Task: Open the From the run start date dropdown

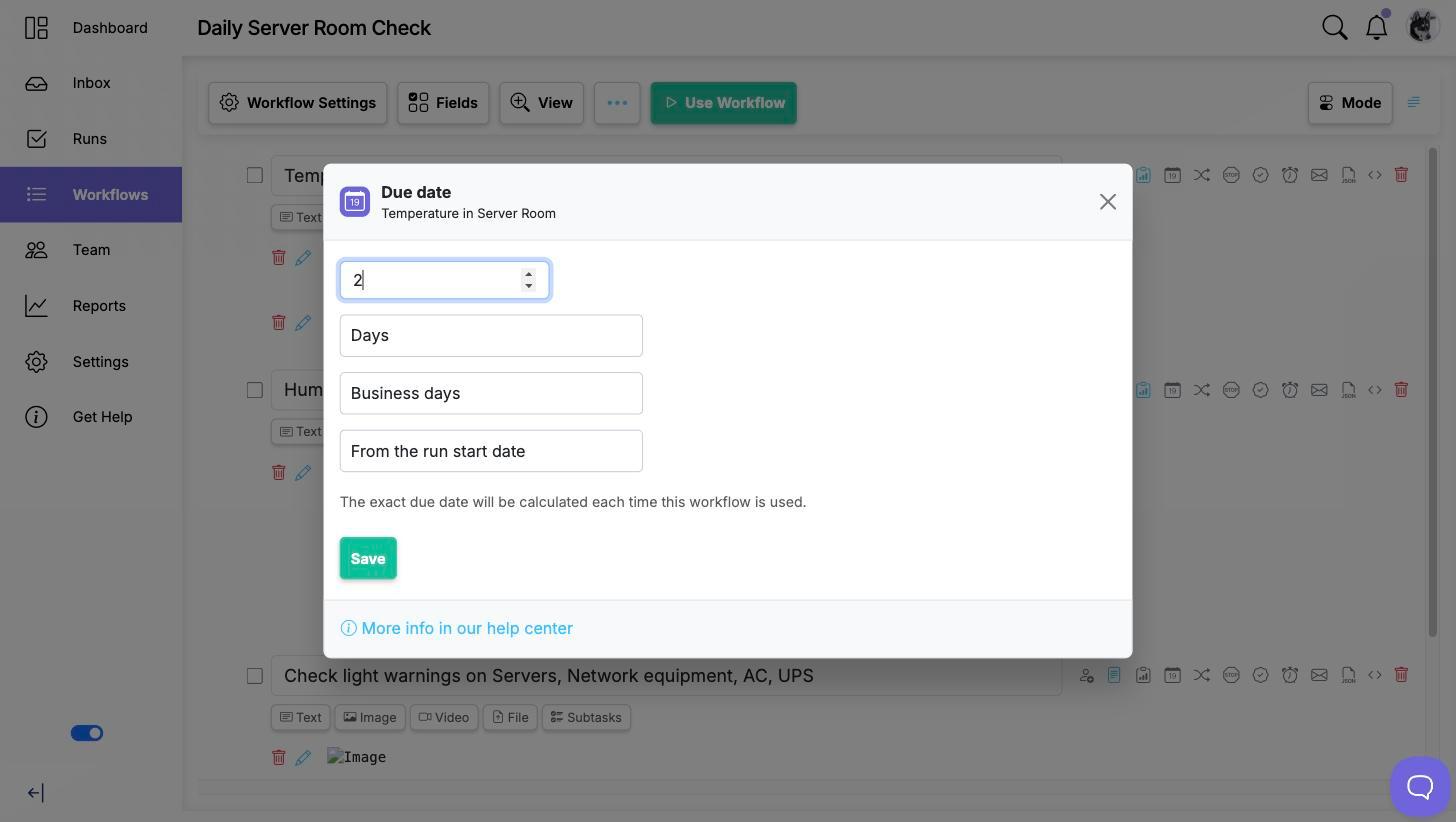Action: pyautogui.click(x=491, y=451)
